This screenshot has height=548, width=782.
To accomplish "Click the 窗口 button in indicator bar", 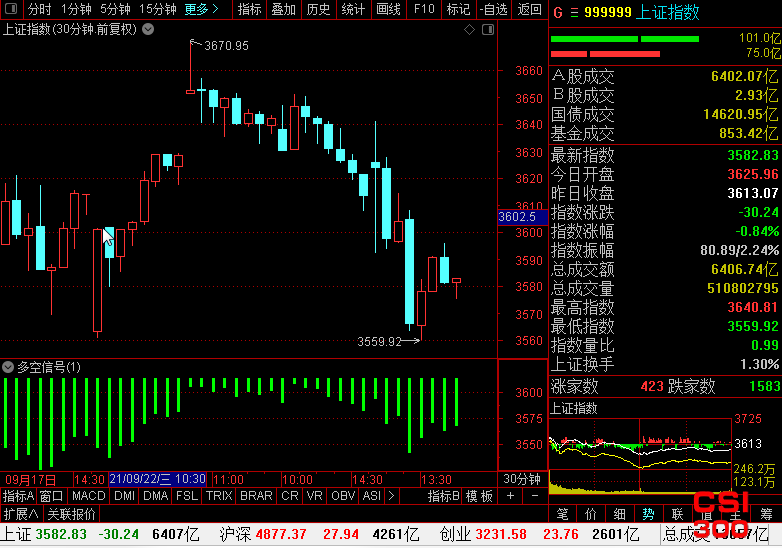I will (51, 496).
